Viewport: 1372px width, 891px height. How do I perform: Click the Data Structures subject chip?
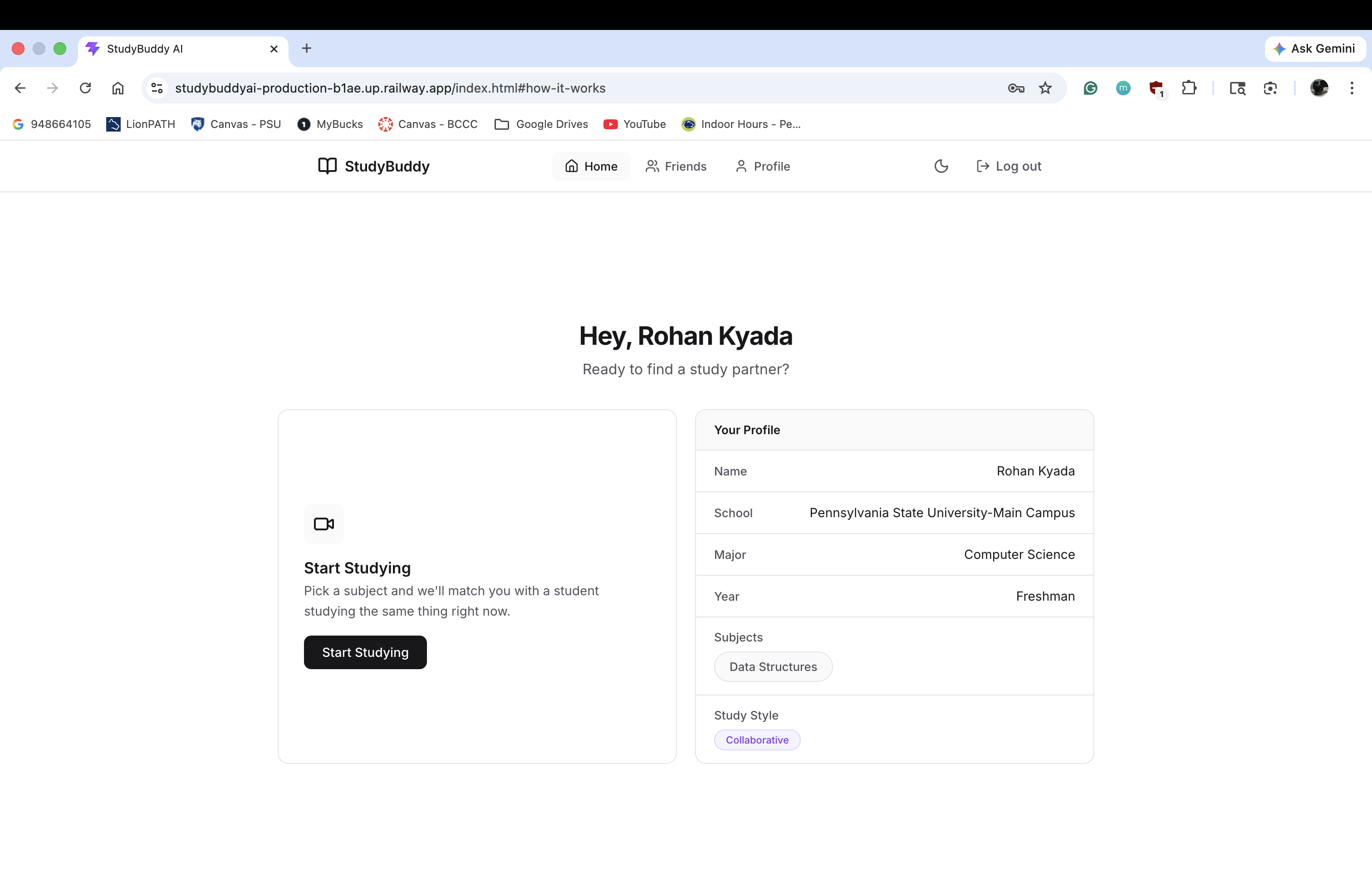(x=773, y=667)
